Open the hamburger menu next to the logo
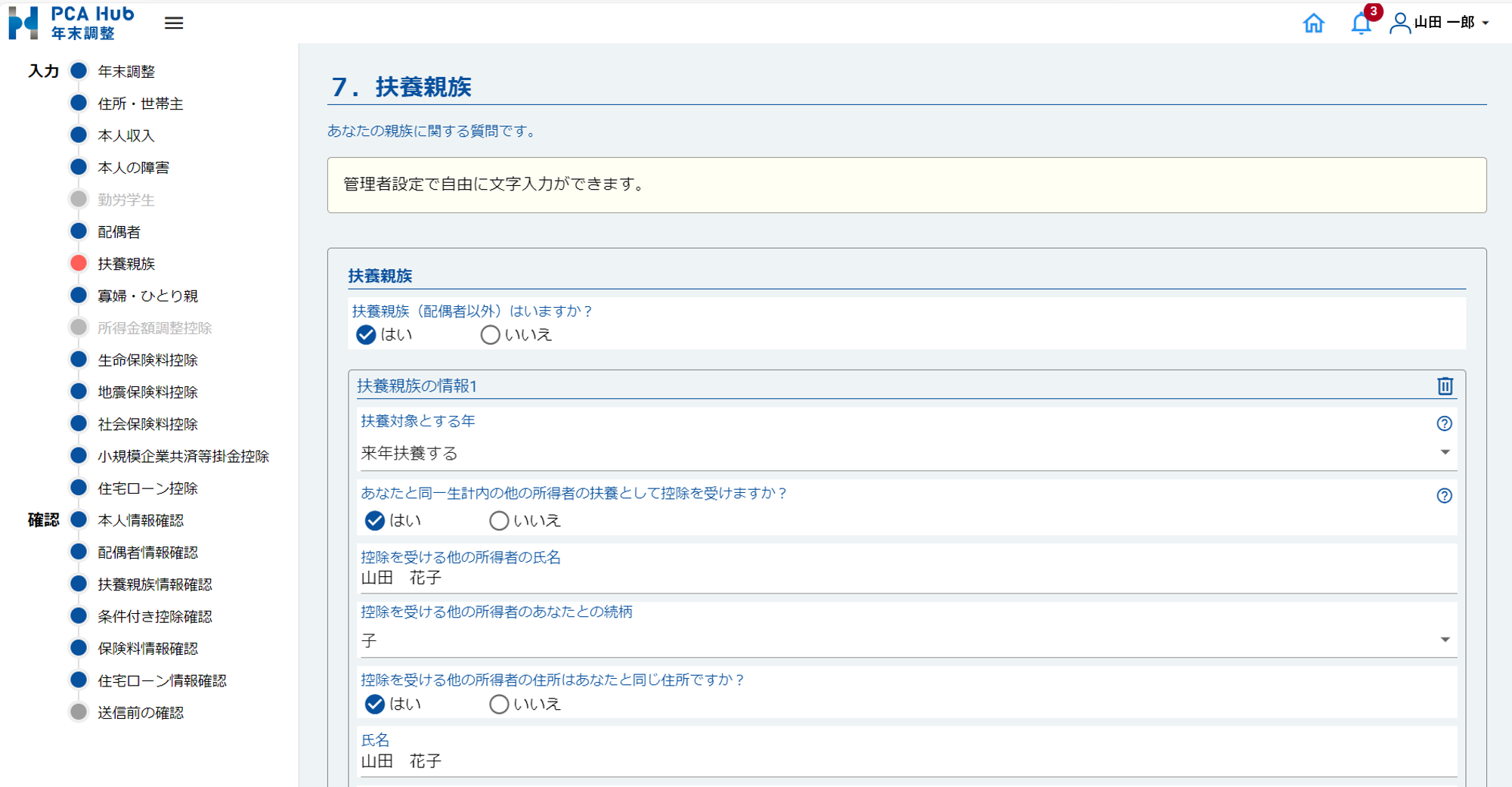 point(173,23)
